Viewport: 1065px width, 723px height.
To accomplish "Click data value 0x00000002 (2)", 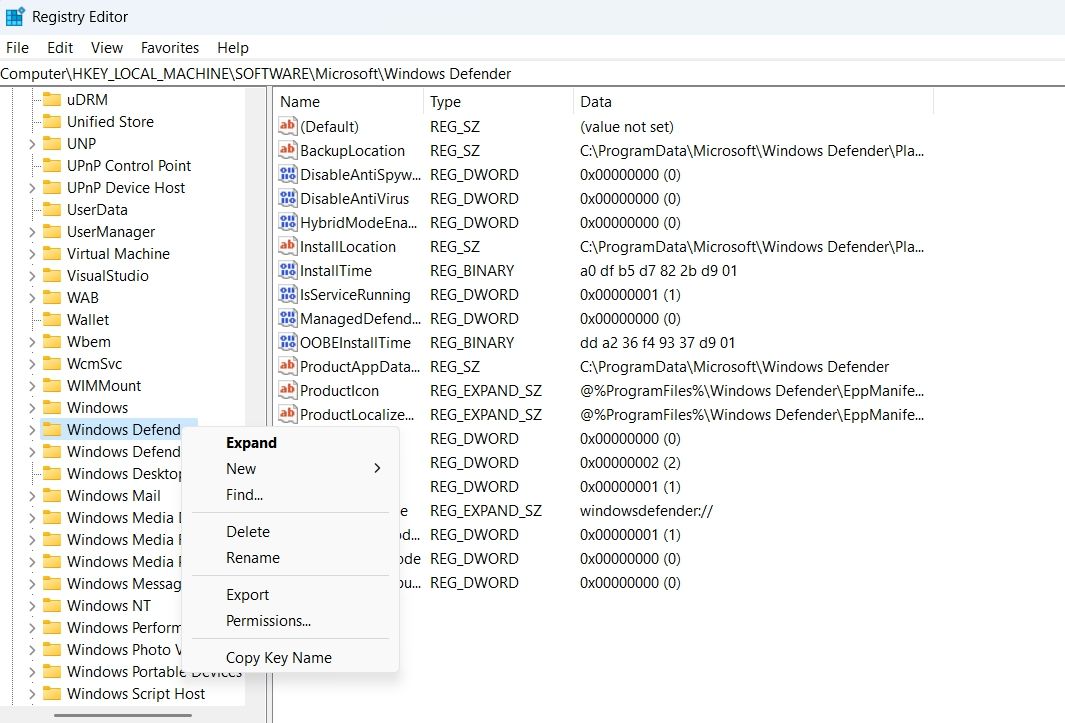I will pos(630,463).
